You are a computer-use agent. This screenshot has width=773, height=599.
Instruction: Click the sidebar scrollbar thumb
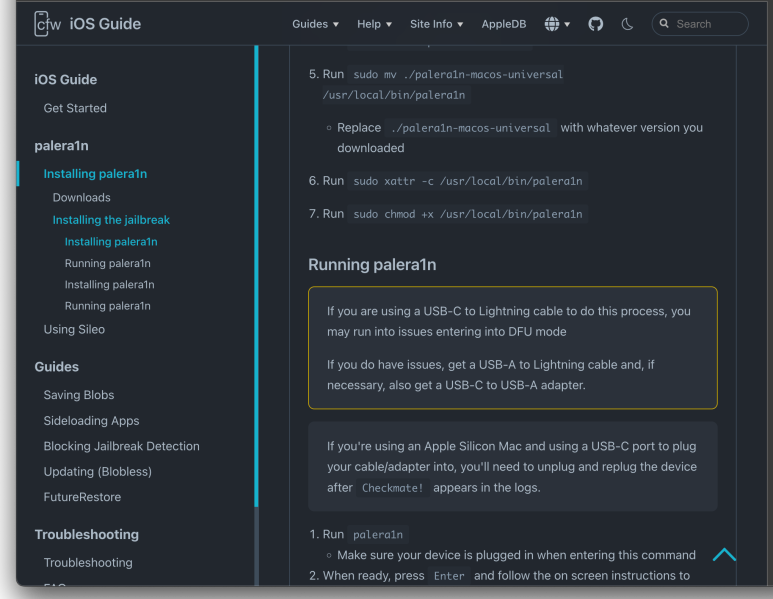click(256, 276)
